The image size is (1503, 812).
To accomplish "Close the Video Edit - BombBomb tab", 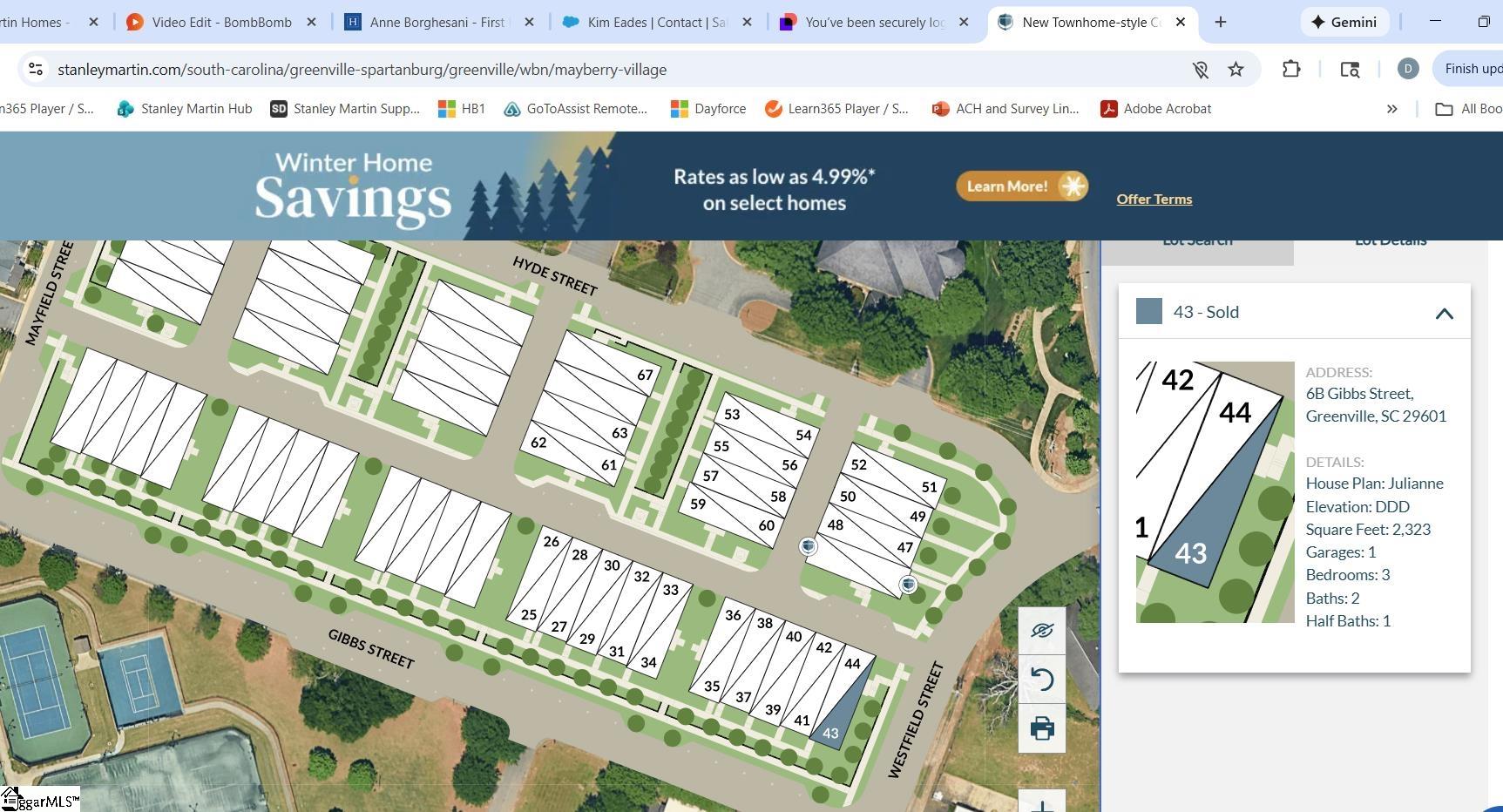I will pyautogui.click(x=311, y=22).
